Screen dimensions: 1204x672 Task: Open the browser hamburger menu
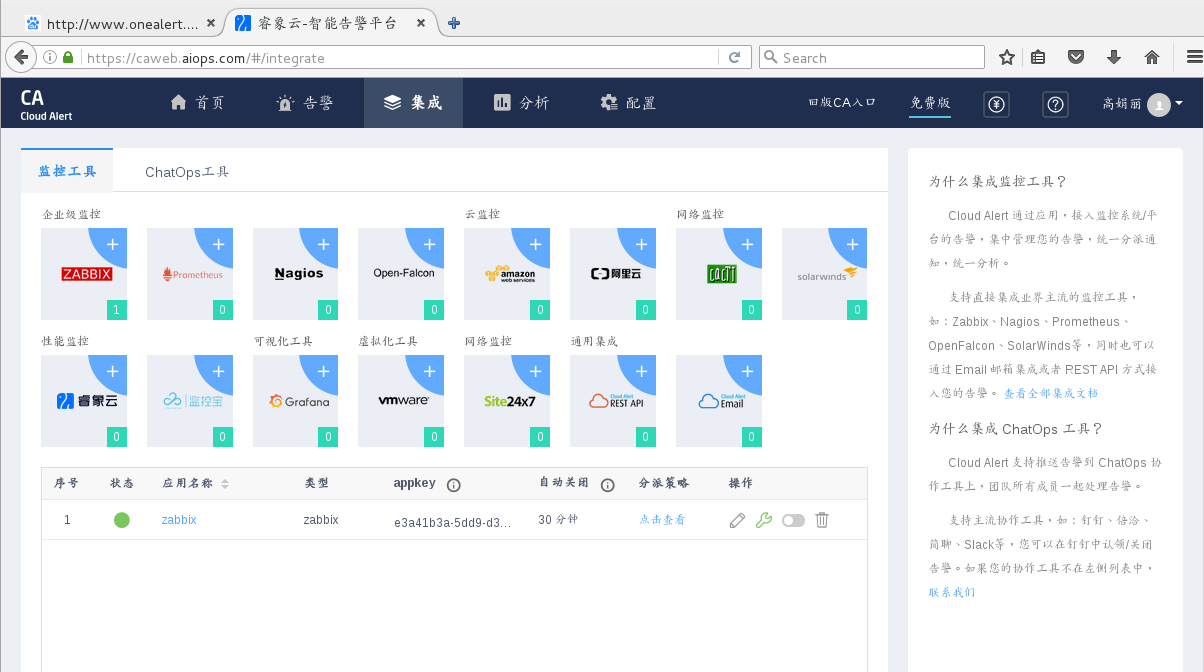pyautogui.click(x=1193, y=57)
